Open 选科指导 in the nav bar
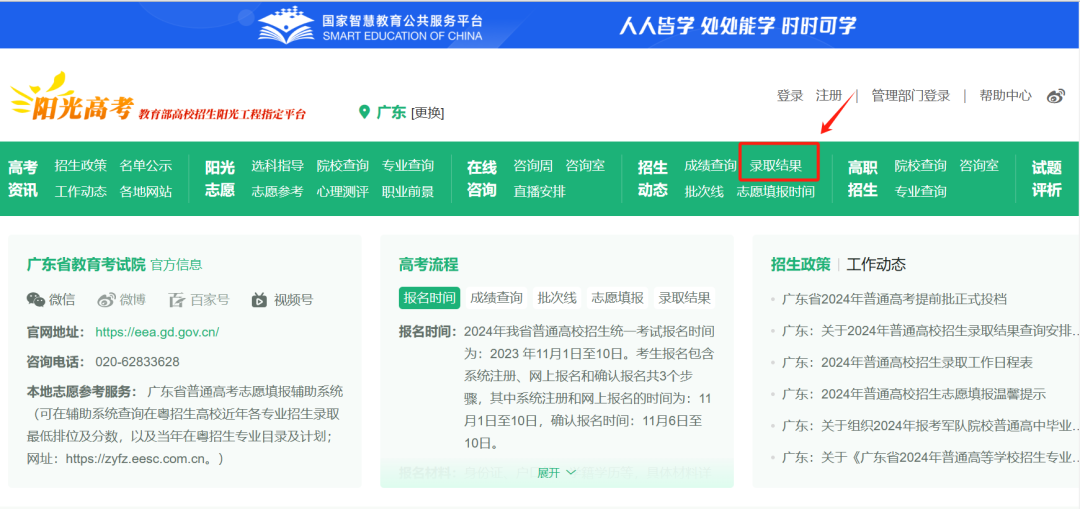This screenshot has width=1080, height=509. [278, 165]
